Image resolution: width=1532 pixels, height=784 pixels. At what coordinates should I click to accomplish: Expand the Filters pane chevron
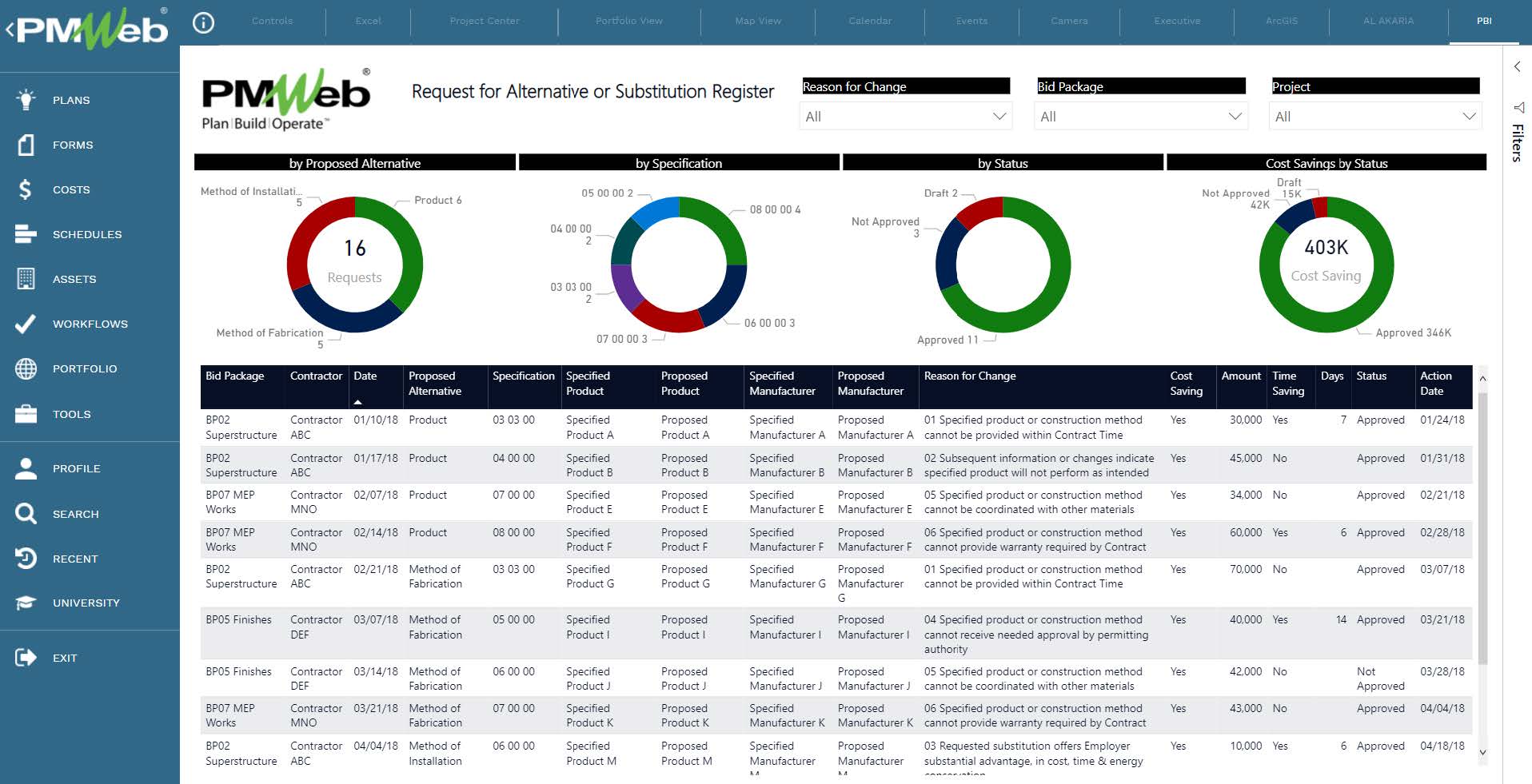1517,67
